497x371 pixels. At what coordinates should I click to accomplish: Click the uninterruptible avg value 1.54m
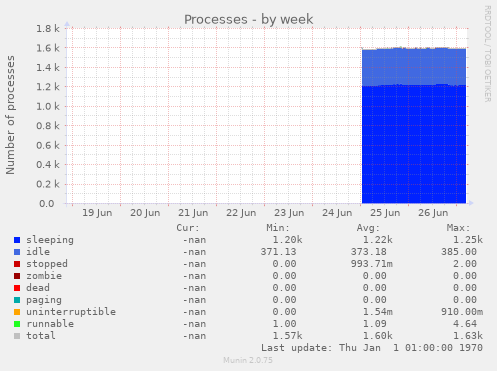pos(378,312)
